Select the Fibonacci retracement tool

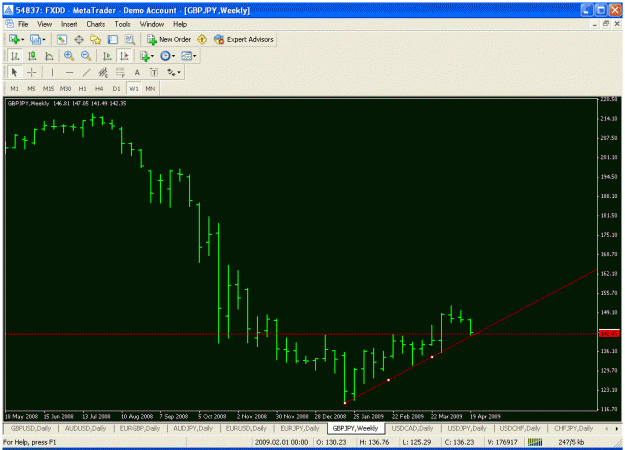(120, 72)
